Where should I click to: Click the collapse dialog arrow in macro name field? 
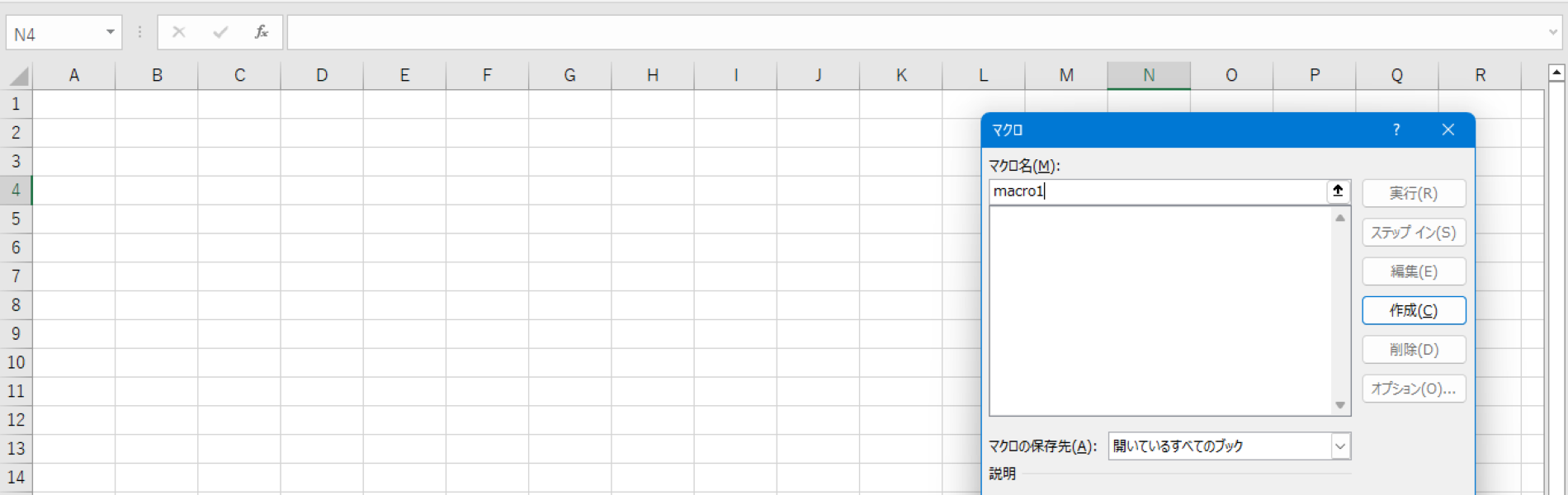point(1338,191)
